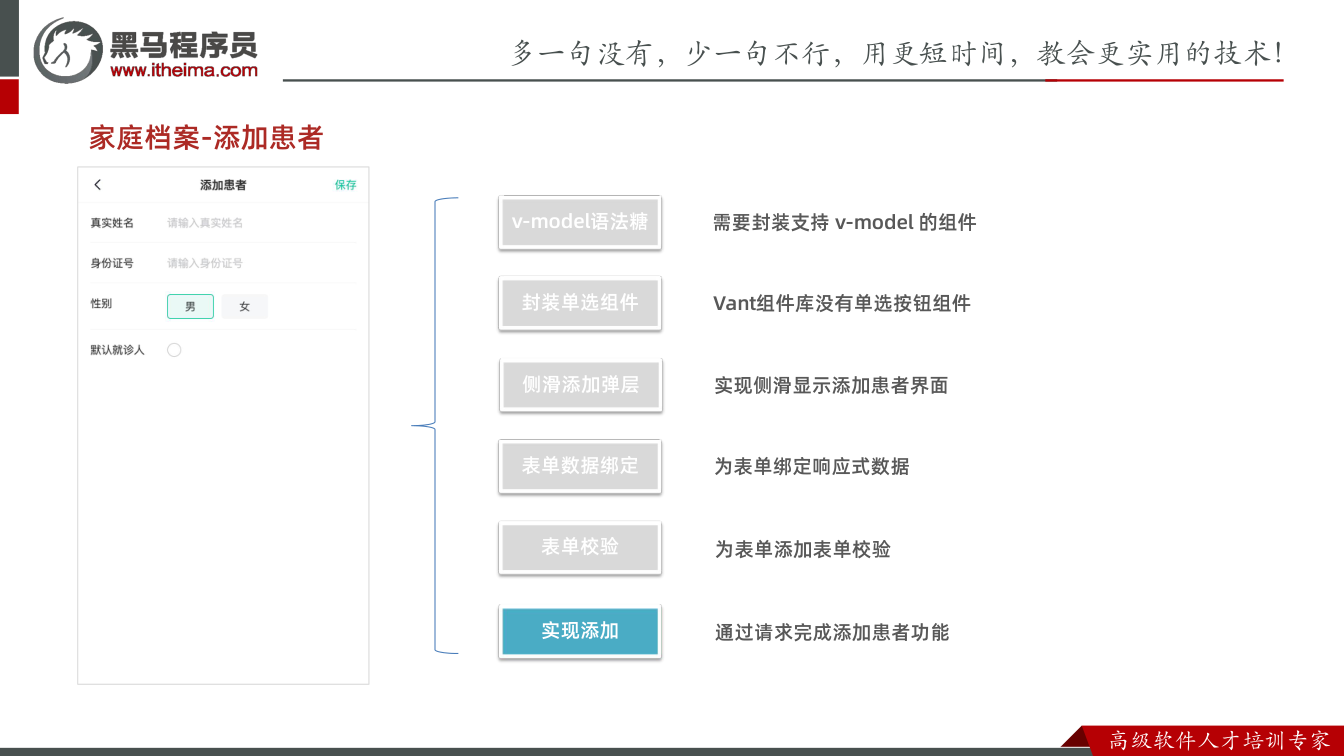Click the highlighted 实现添加 step box

pos(580,631)
